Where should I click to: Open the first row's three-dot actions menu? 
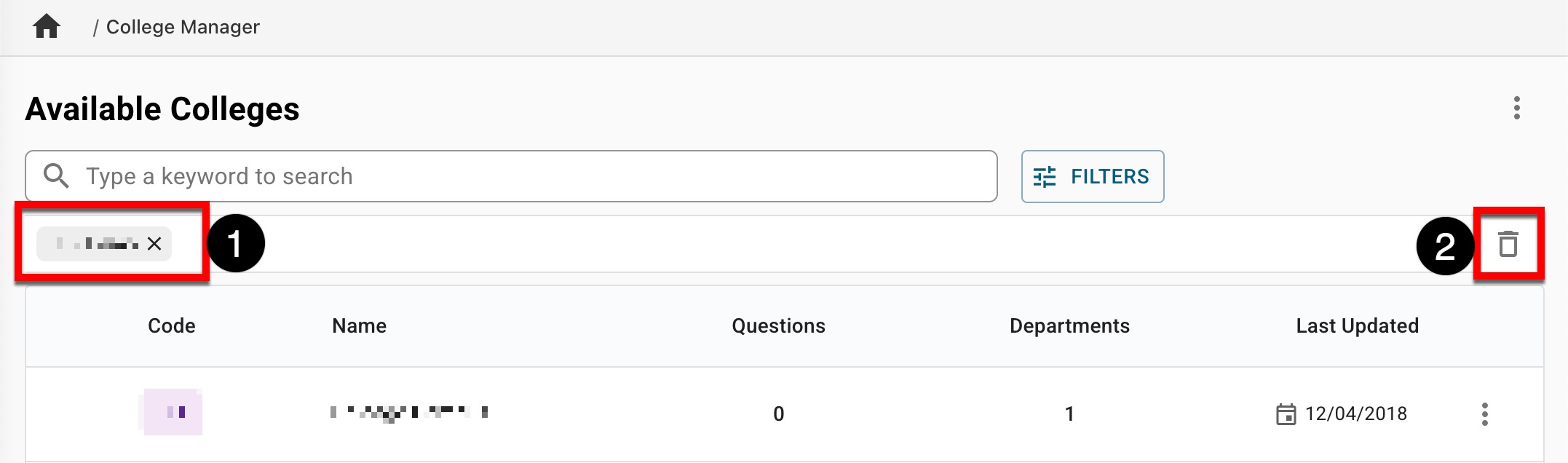click(1484, 414)
